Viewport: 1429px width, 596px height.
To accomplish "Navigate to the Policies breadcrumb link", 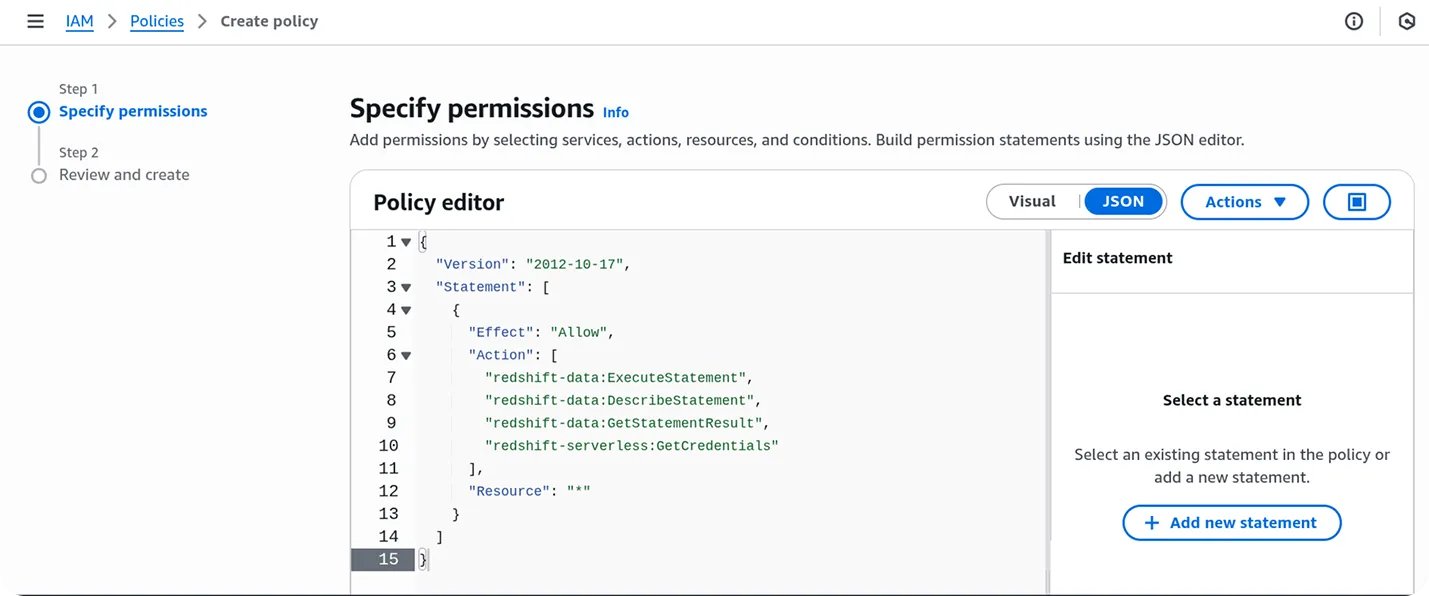I will click(x=156, y=20).
